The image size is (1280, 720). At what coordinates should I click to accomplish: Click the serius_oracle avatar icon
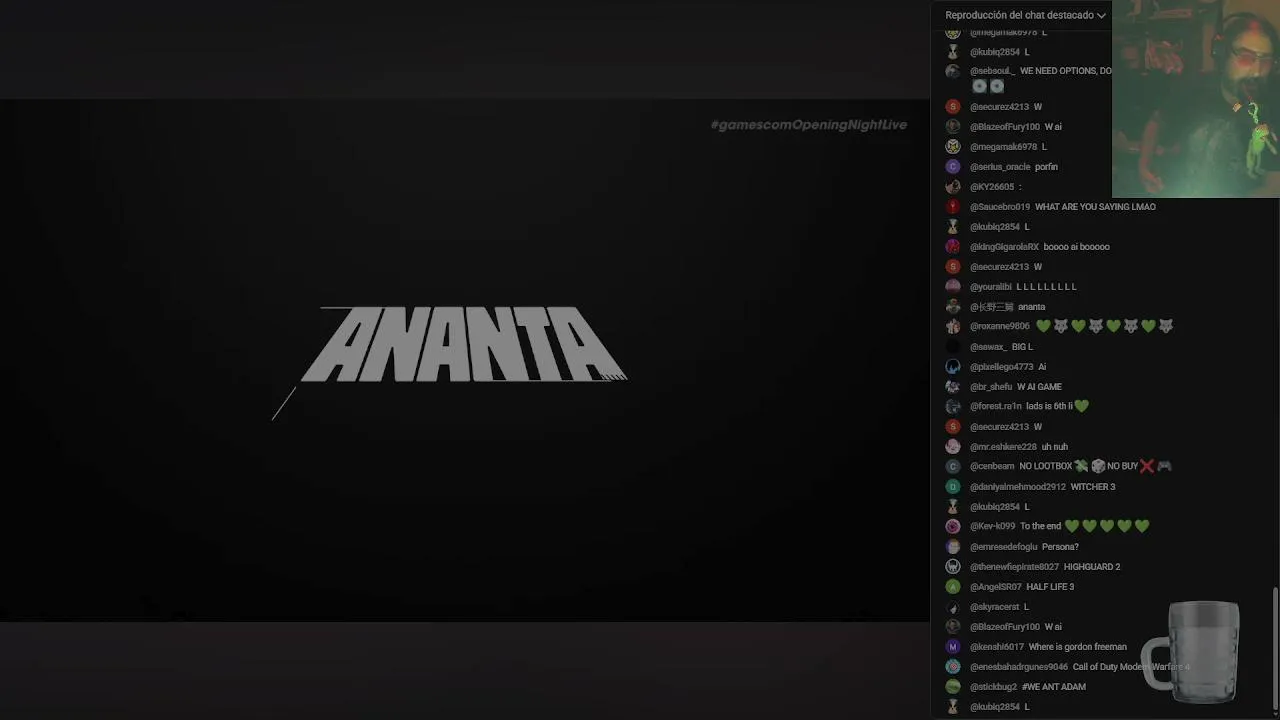pyautogui.click(x=953, y=167)
